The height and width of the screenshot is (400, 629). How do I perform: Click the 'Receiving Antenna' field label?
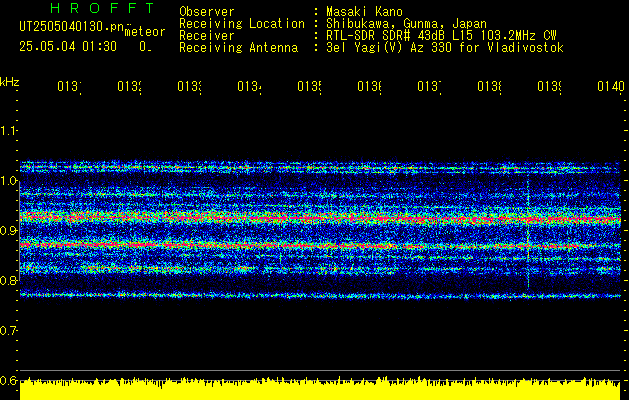pos(238,48)
